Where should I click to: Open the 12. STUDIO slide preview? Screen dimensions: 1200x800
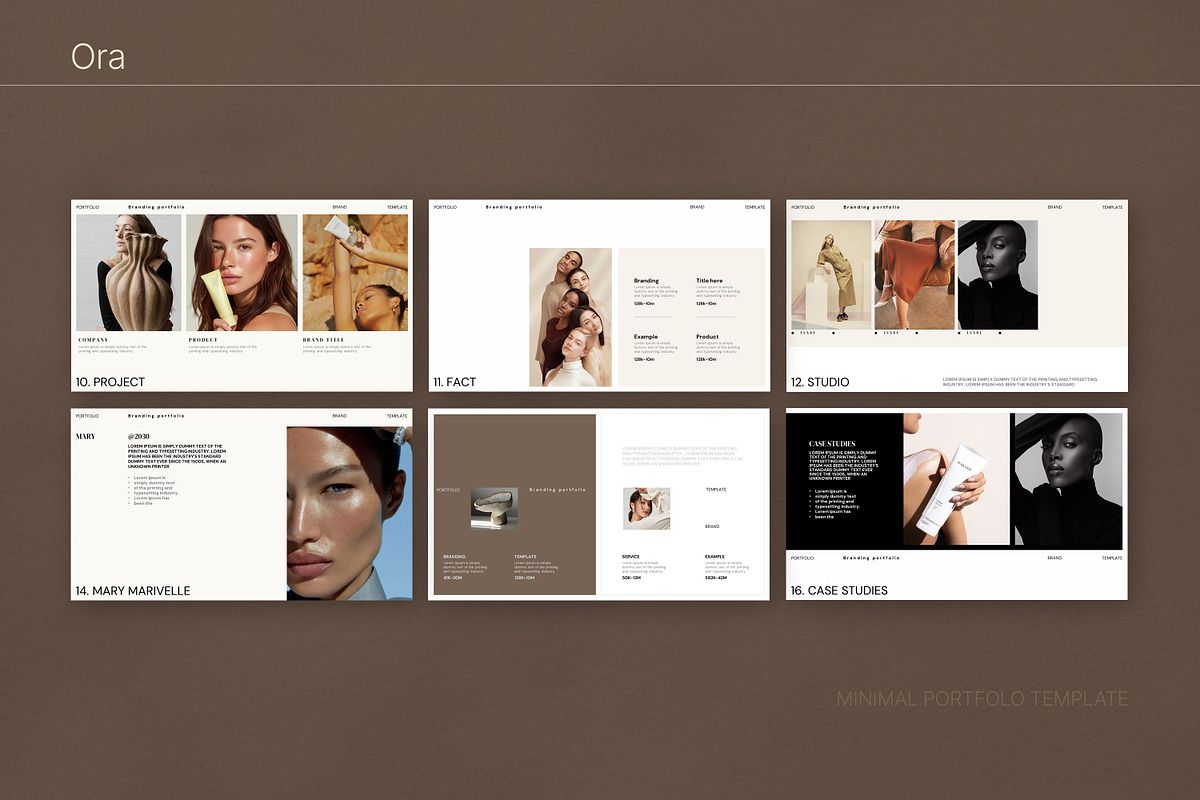click(x=957, y=295)
